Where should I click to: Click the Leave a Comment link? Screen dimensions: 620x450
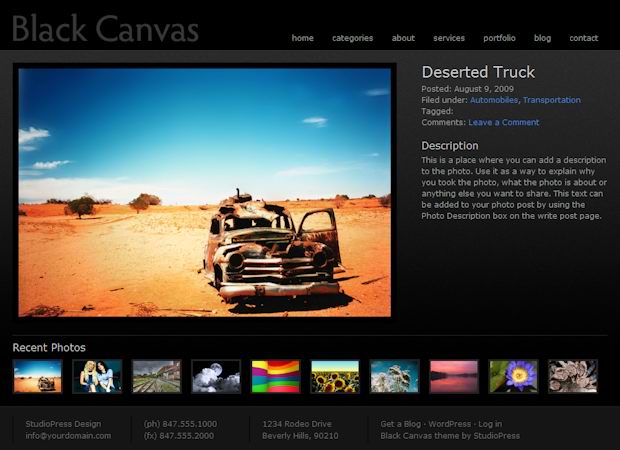(x=503, y=122)
